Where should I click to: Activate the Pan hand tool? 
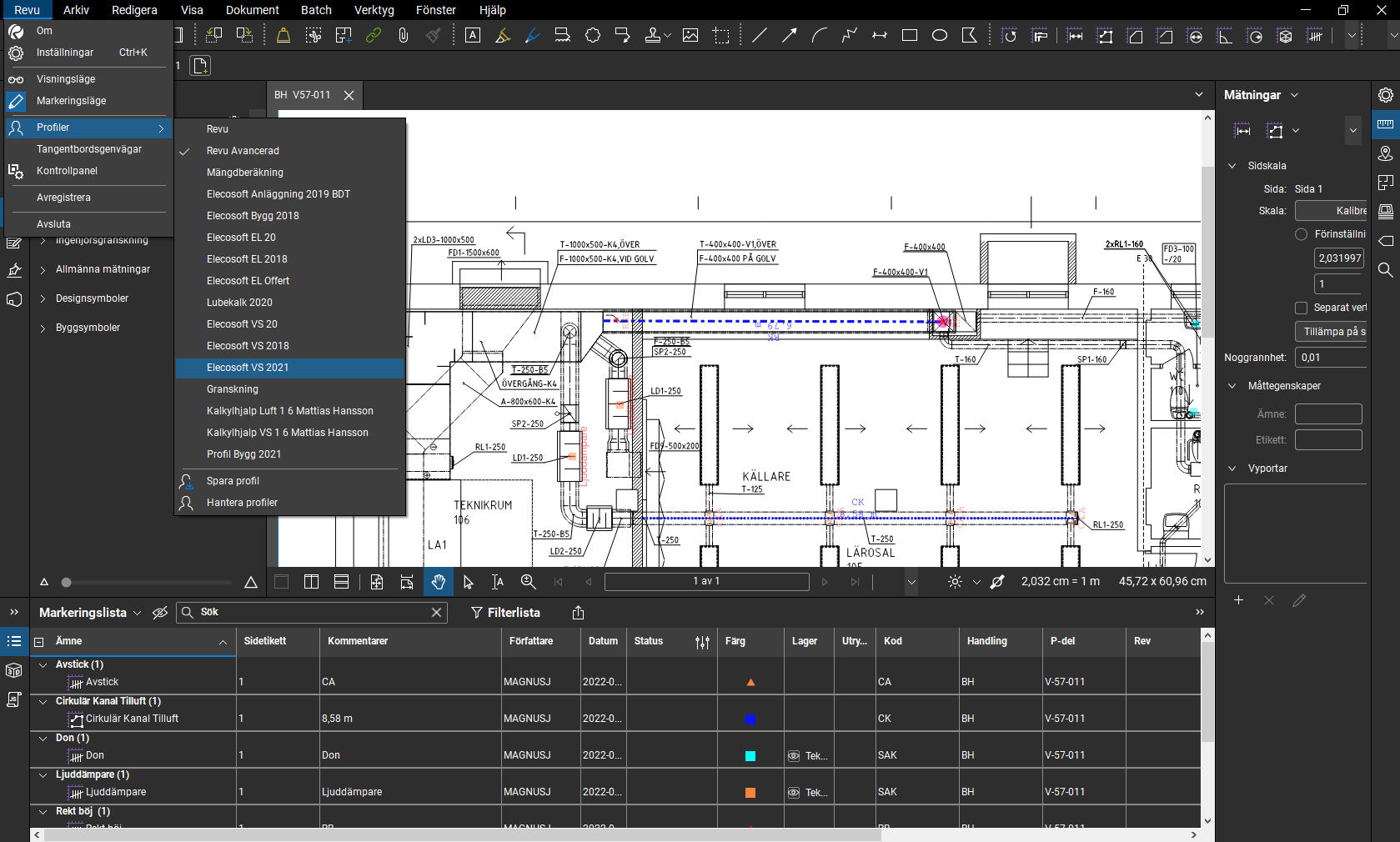click(439, 582)
